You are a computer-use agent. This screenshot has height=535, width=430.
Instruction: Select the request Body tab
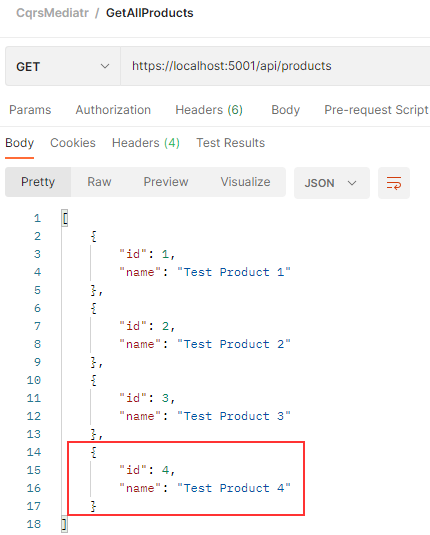point(285,110)
